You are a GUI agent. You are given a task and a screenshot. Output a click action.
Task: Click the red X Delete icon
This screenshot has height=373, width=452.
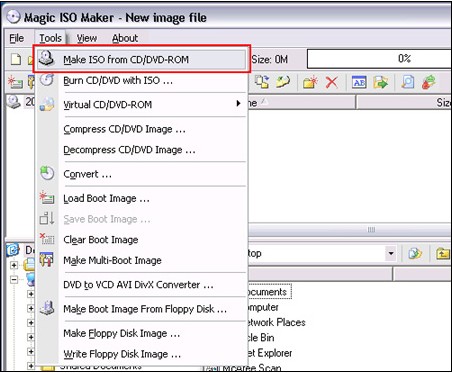[x=331, y=82]
